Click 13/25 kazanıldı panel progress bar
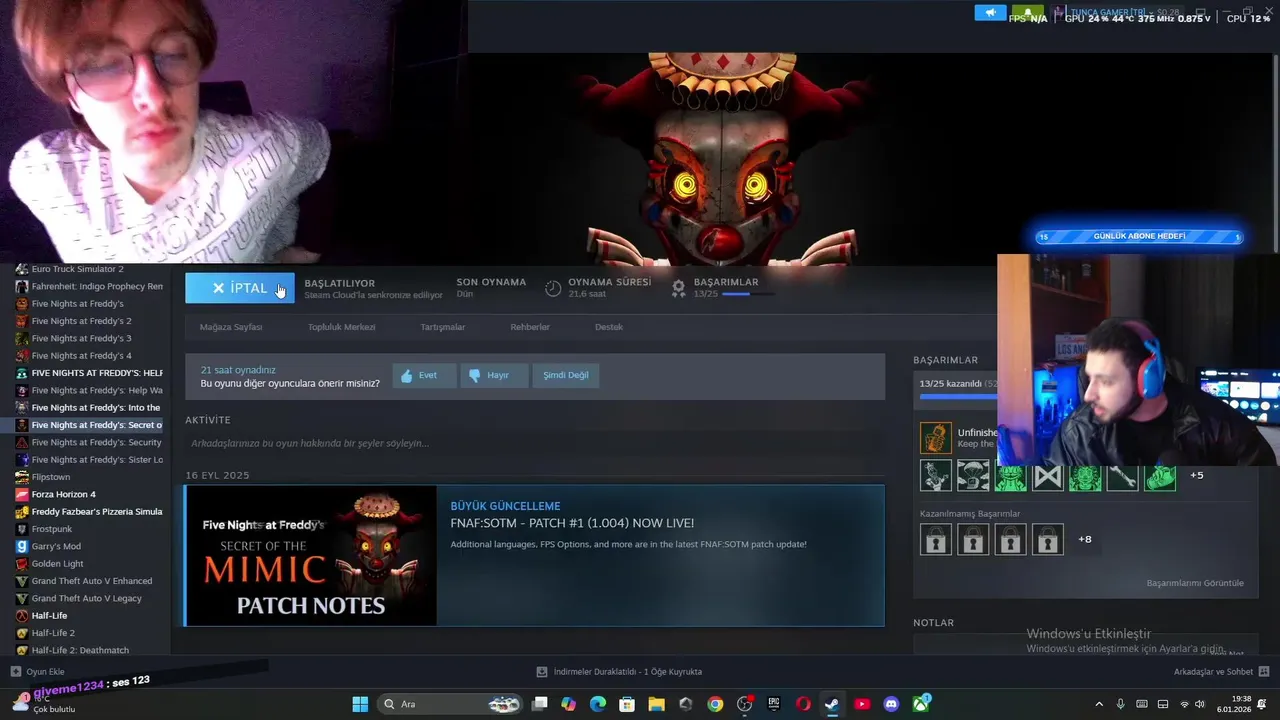Viewport: 1280px width, 720px height. click(958, 397)
